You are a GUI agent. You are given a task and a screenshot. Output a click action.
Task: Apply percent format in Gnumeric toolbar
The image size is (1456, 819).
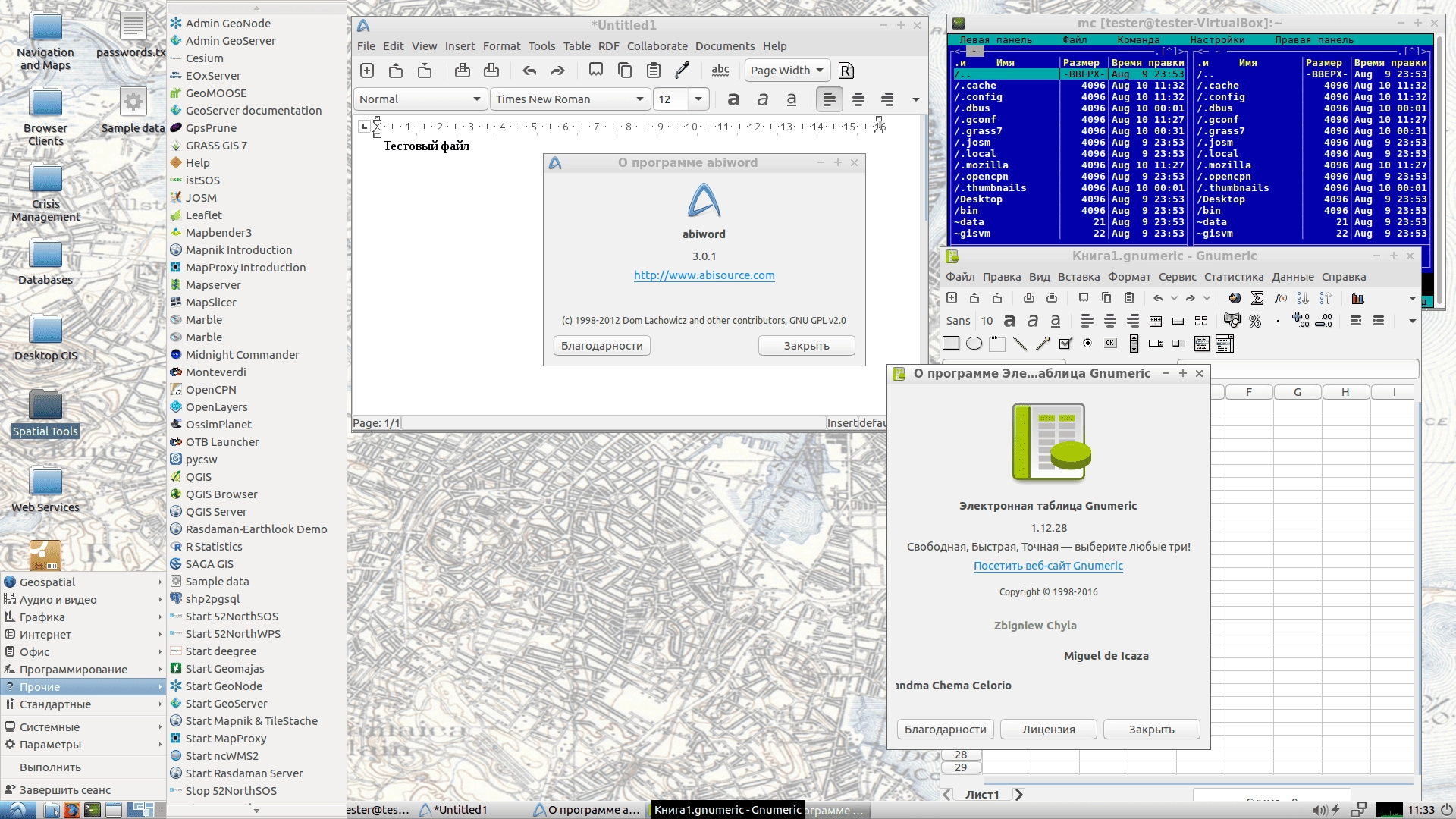tap(1255, 321)
